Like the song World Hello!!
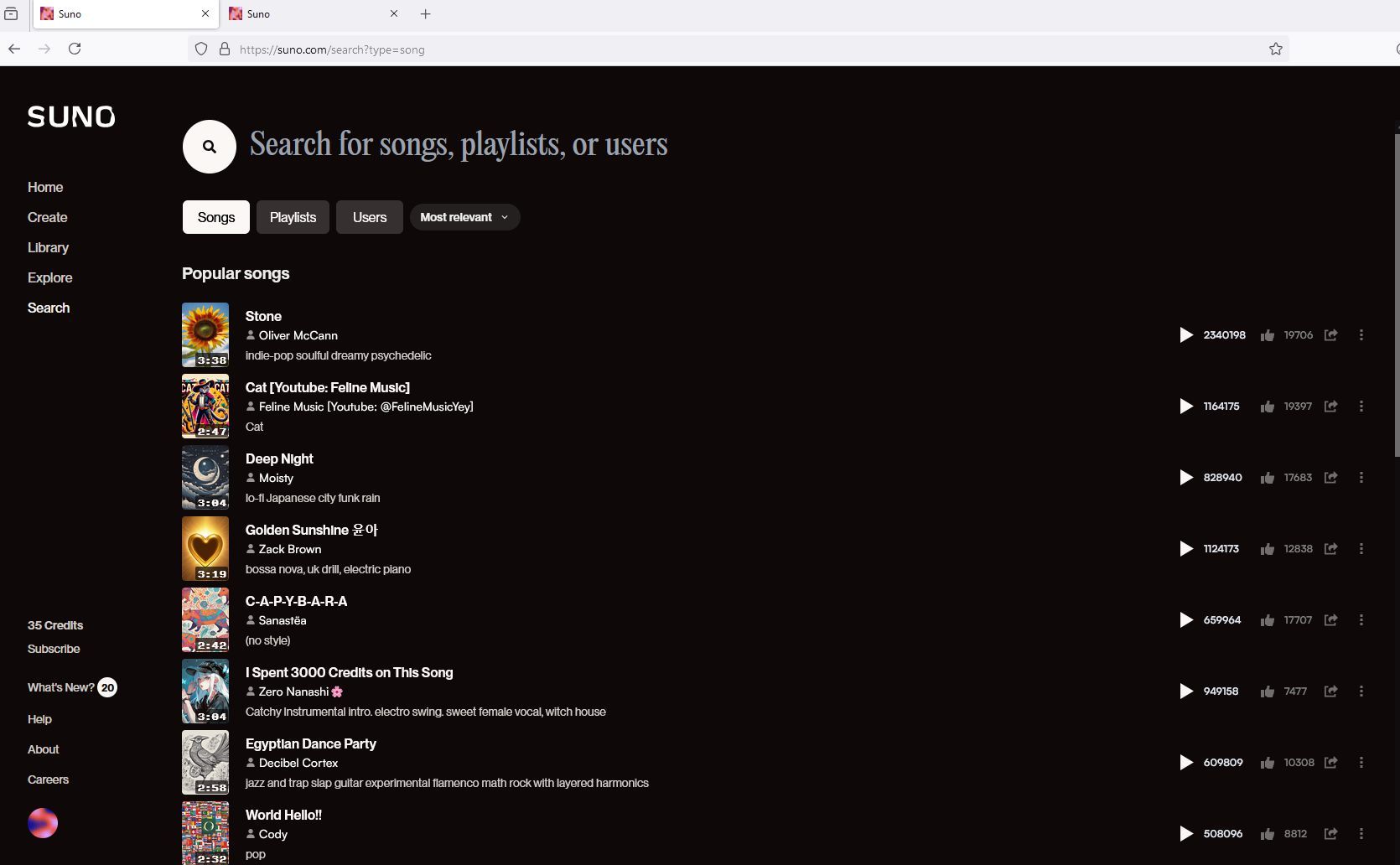Screen dimensions: 1400x865 click(1268, 834)
